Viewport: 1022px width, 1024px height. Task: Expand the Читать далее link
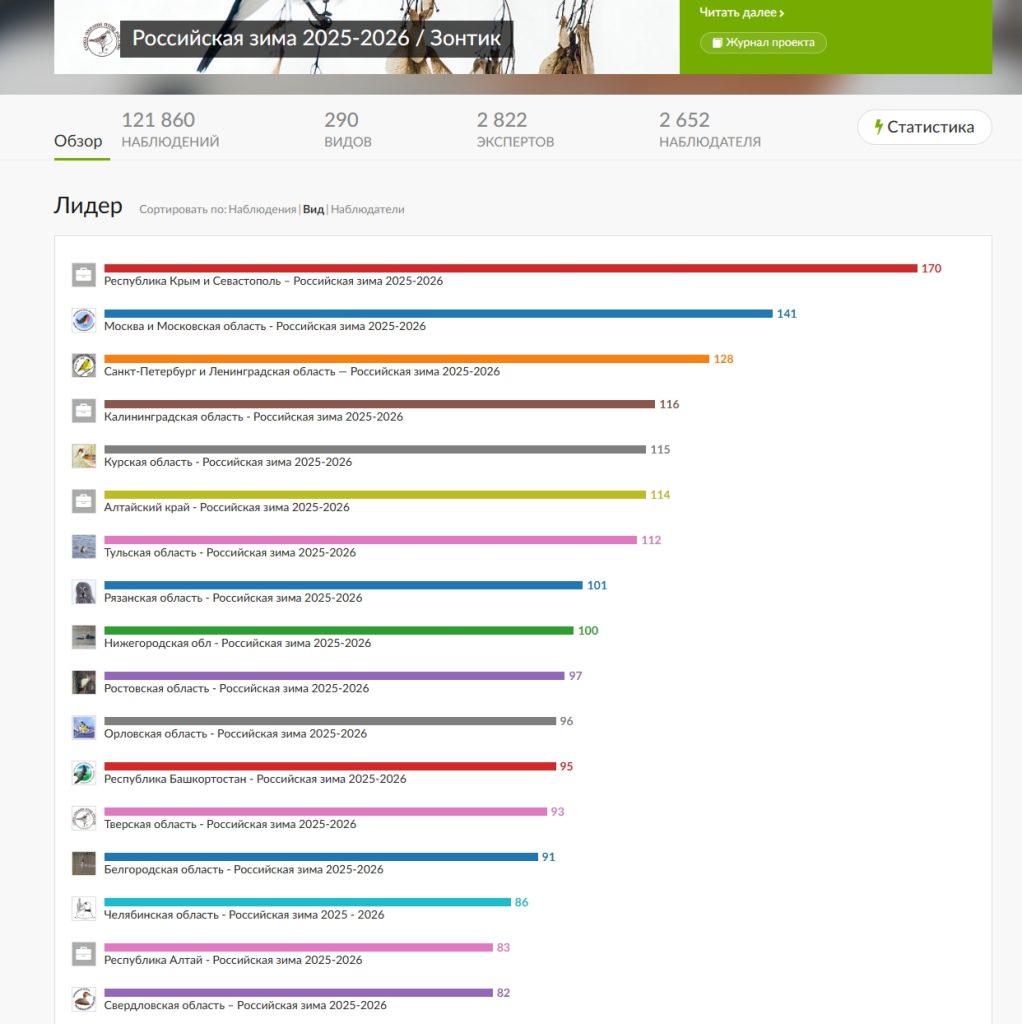click(741, 13)
